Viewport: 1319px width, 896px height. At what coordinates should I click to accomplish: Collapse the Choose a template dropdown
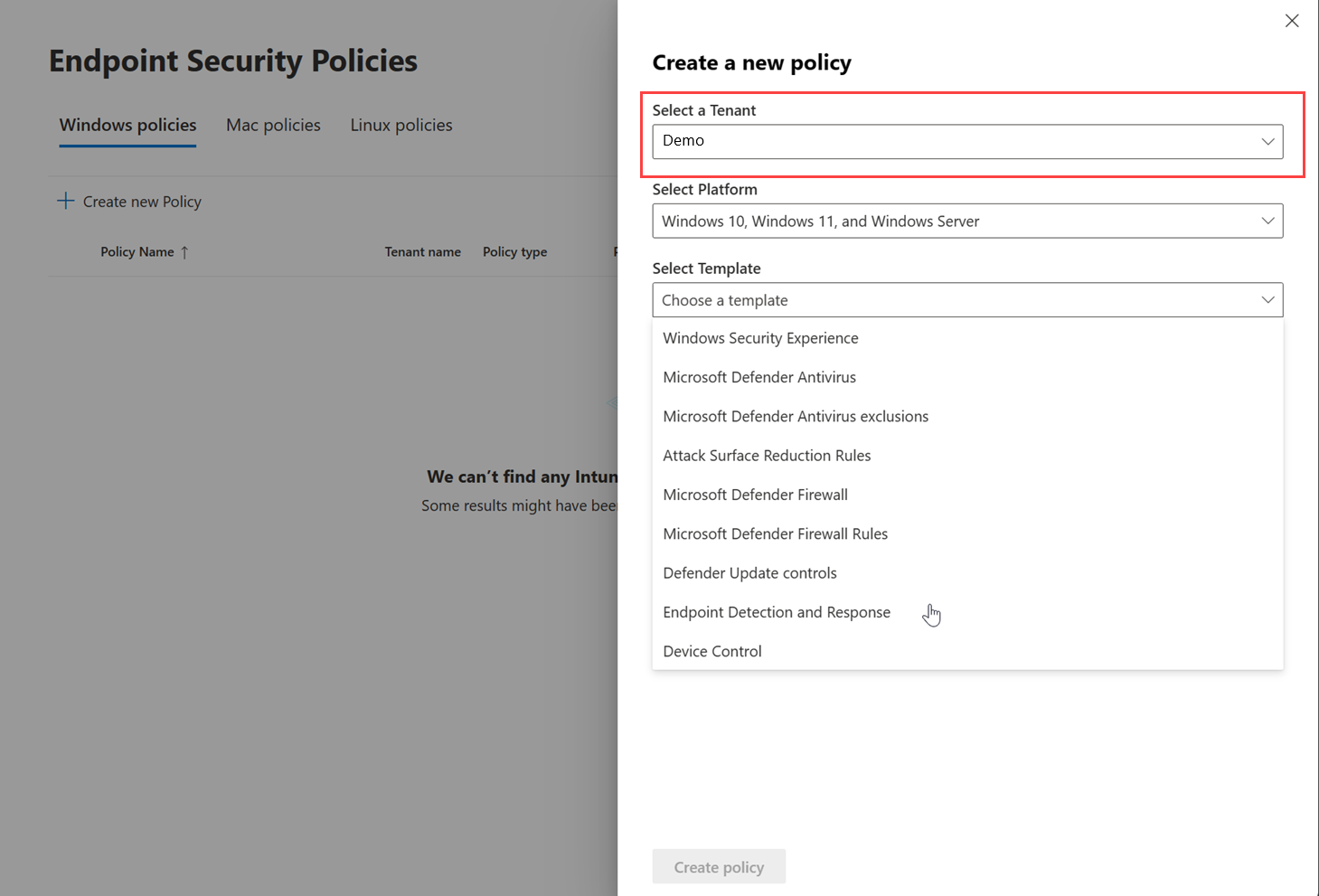click(x=967, y=300)
